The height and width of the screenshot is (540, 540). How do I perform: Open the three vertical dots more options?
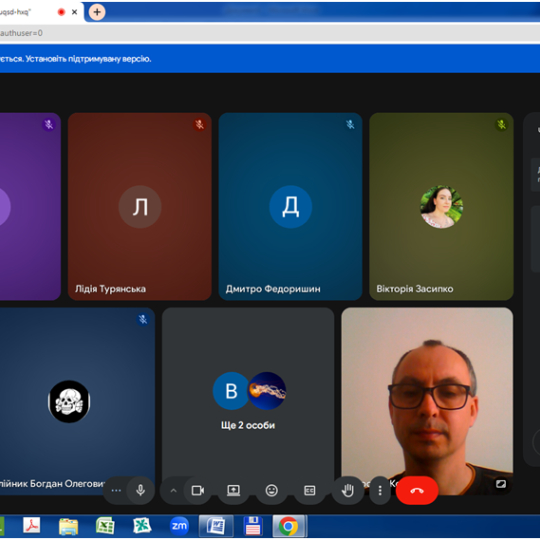click(x=380, y=490)
